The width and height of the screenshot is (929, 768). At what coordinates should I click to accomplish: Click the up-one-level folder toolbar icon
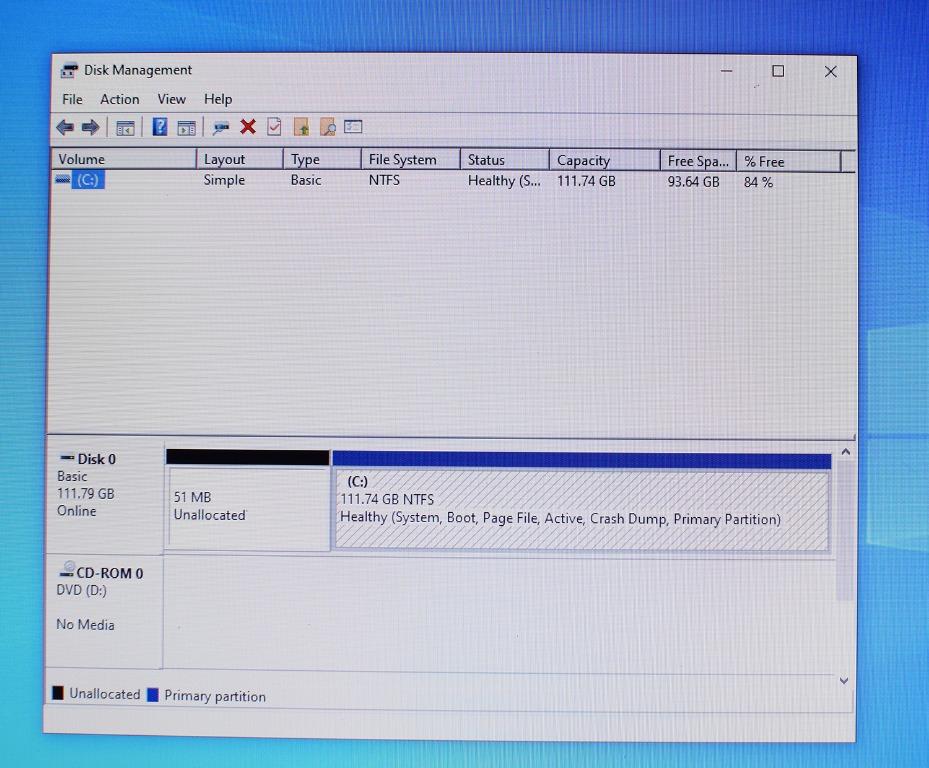coord(301,126)
